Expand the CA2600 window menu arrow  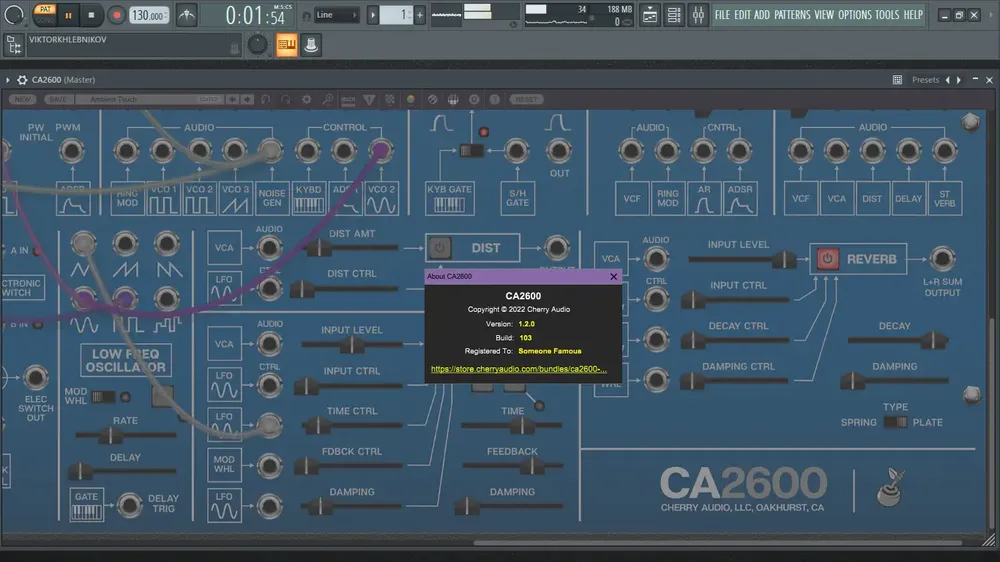pos(8,80)
